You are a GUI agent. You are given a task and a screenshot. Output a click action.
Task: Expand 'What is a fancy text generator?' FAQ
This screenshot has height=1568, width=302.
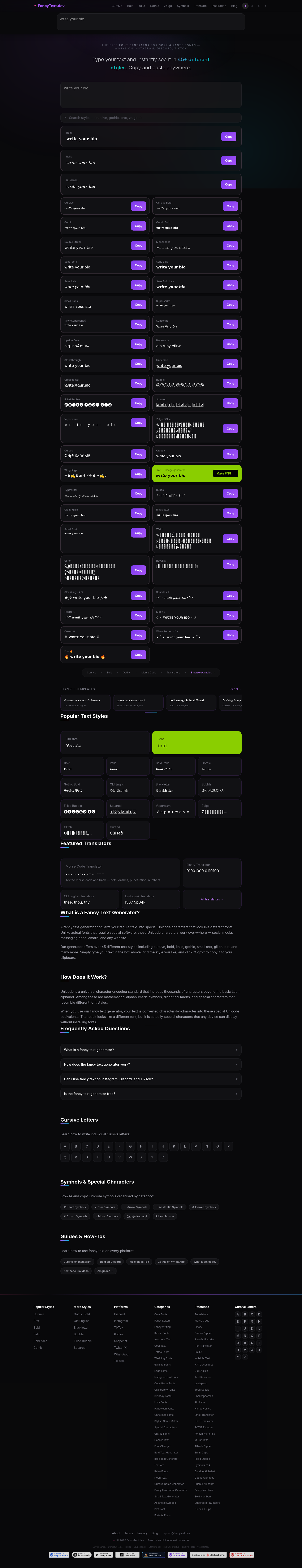pyautogui.click(x=151, y=1049)
